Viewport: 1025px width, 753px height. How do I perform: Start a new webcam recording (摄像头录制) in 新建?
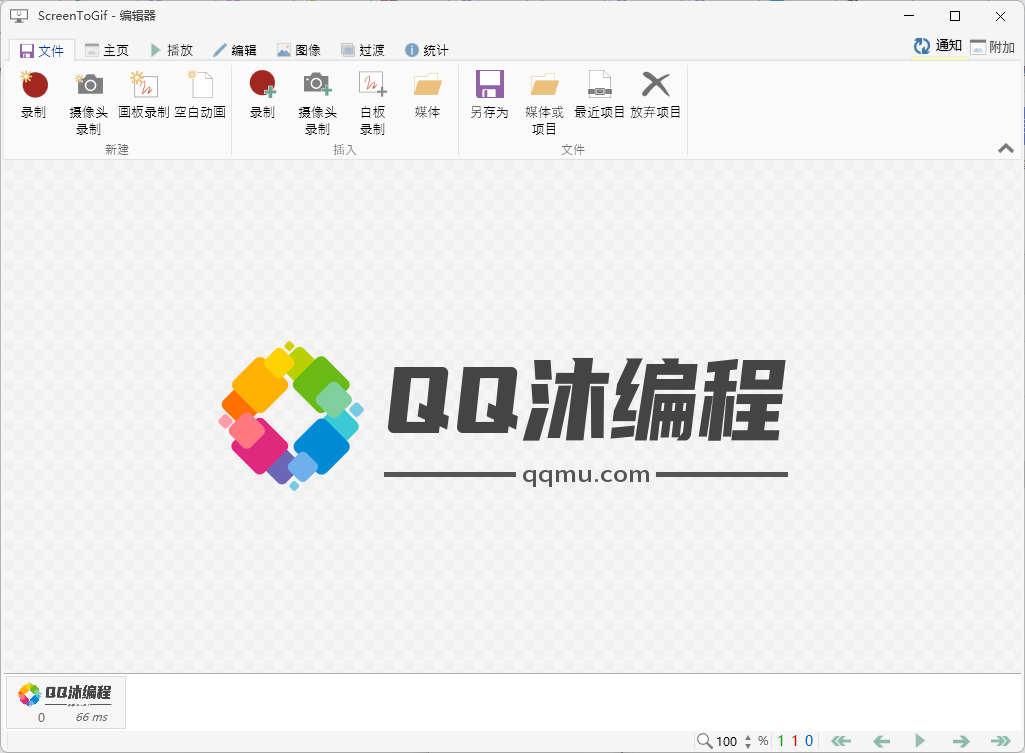[x=88, y=103]
